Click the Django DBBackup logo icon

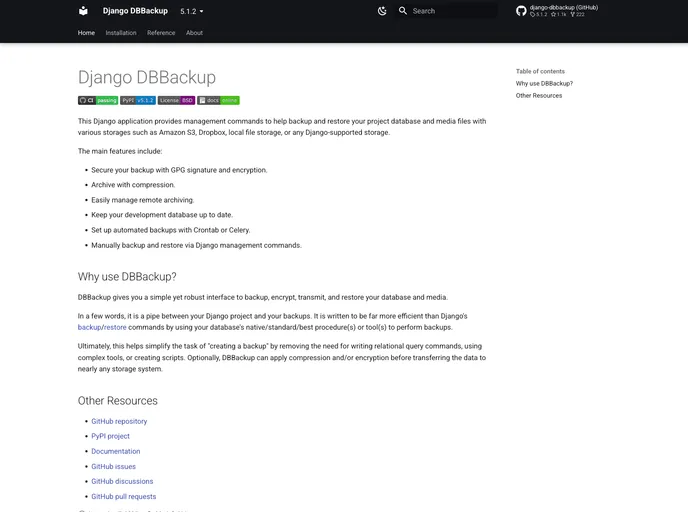click(83, 11)
